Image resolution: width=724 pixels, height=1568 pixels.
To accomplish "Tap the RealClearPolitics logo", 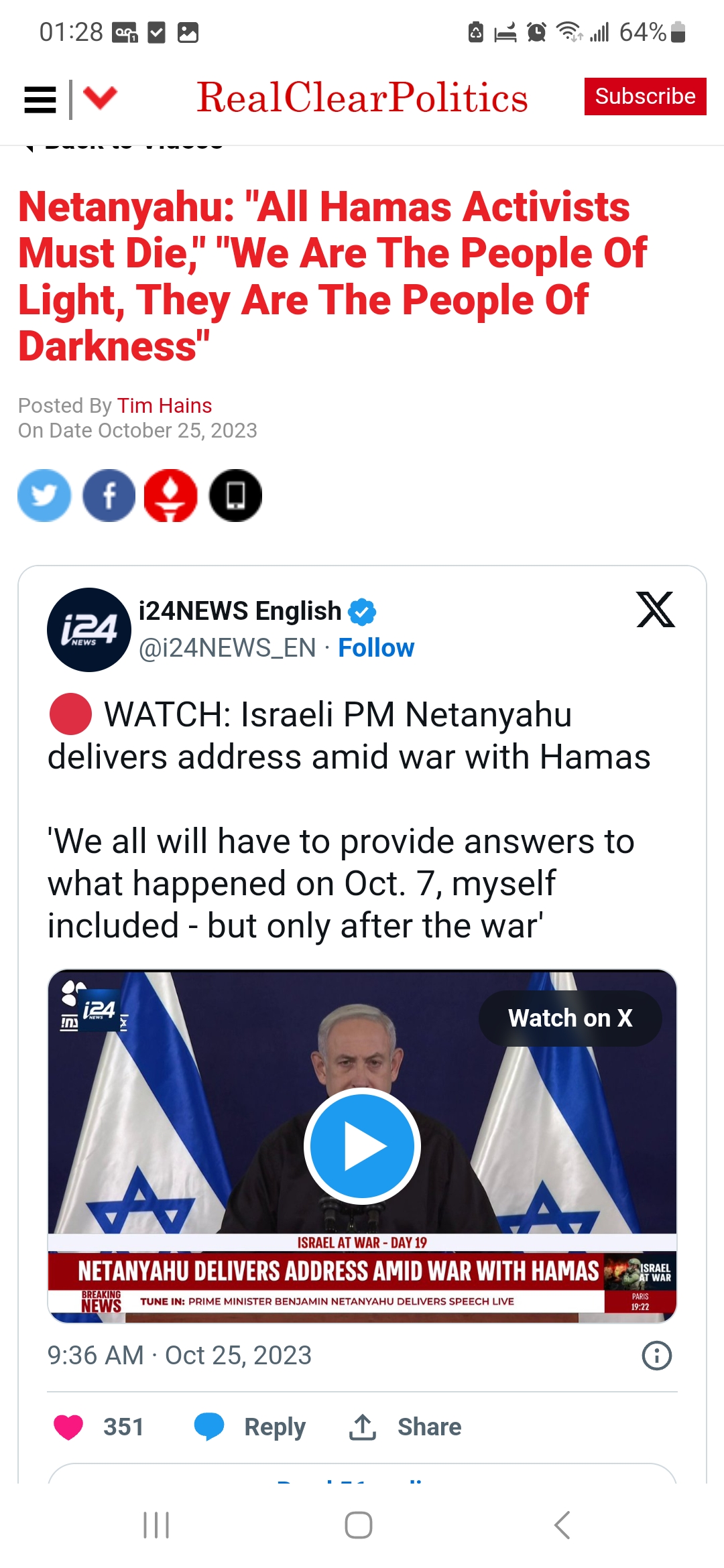I will pos(362,98).
